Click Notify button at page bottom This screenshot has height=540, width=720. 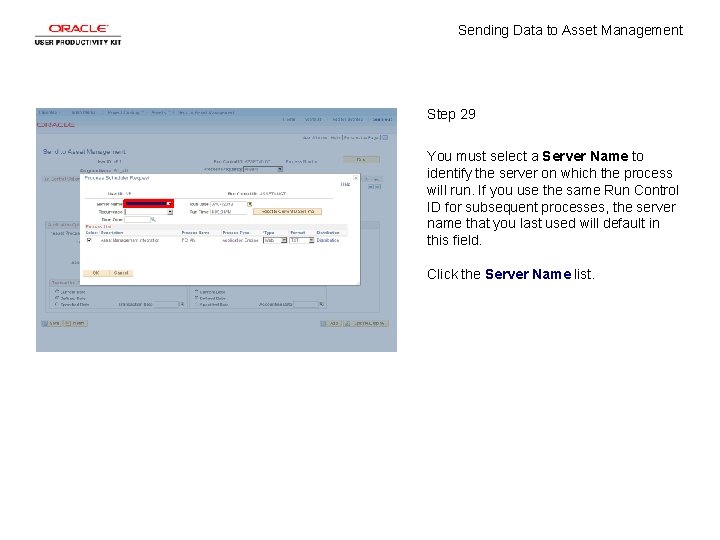pyautogui.click(x=75, y=323)
